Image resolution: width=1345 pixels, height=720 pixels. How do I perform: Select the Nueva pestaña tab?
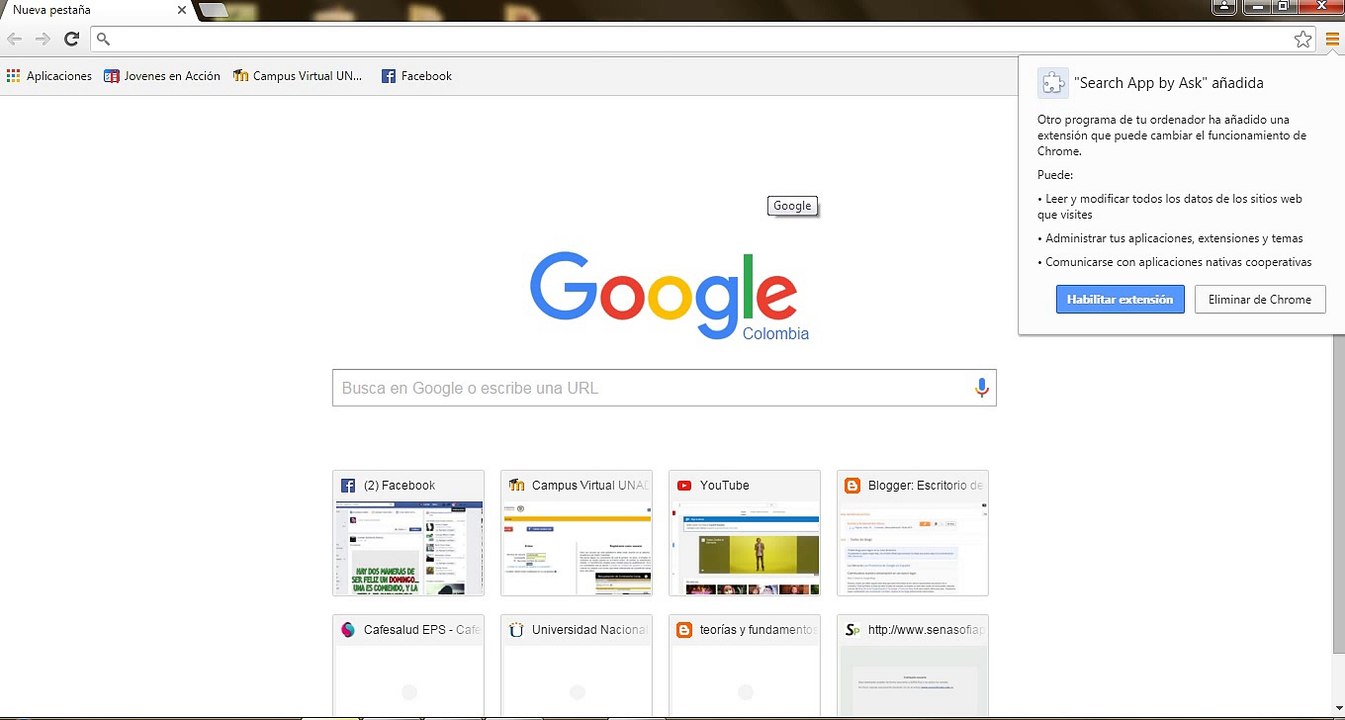pos(95,10)
